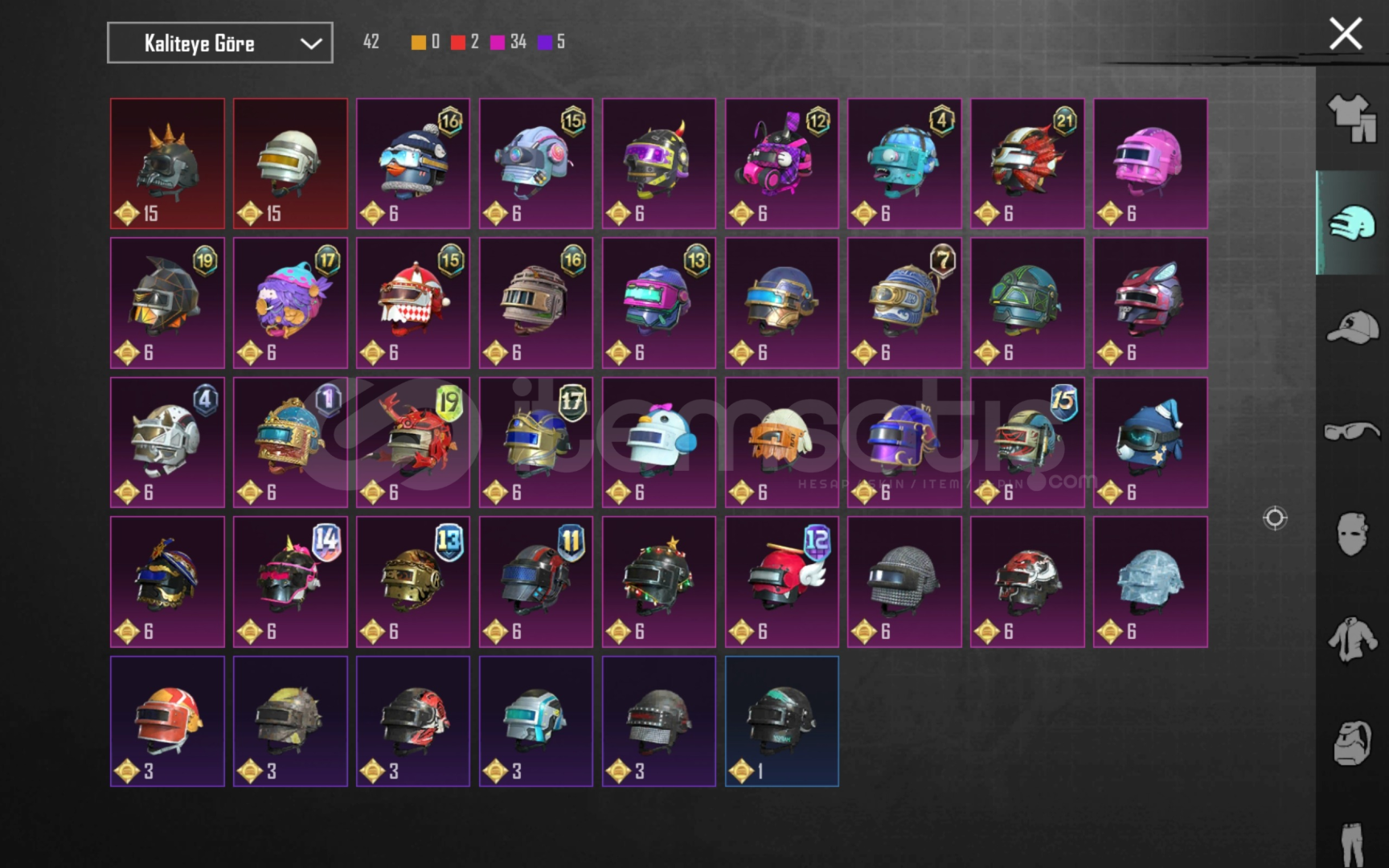1389x868 pixels.
Task: Select the blue-bordered helmet valued 1
Action: [x=782, y=722]
